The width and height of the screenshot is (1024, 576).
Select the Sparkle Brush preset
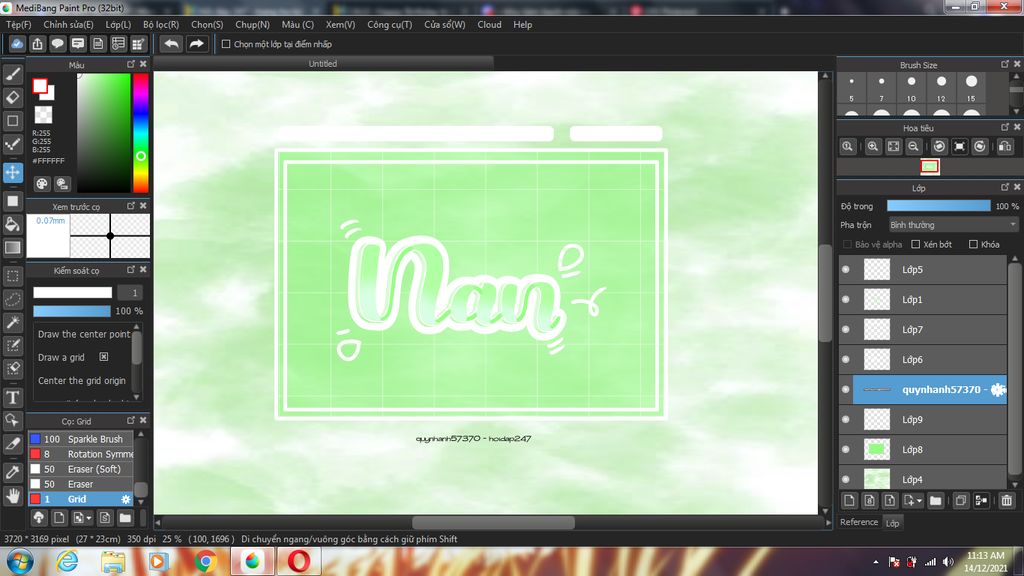pos(81,439)
